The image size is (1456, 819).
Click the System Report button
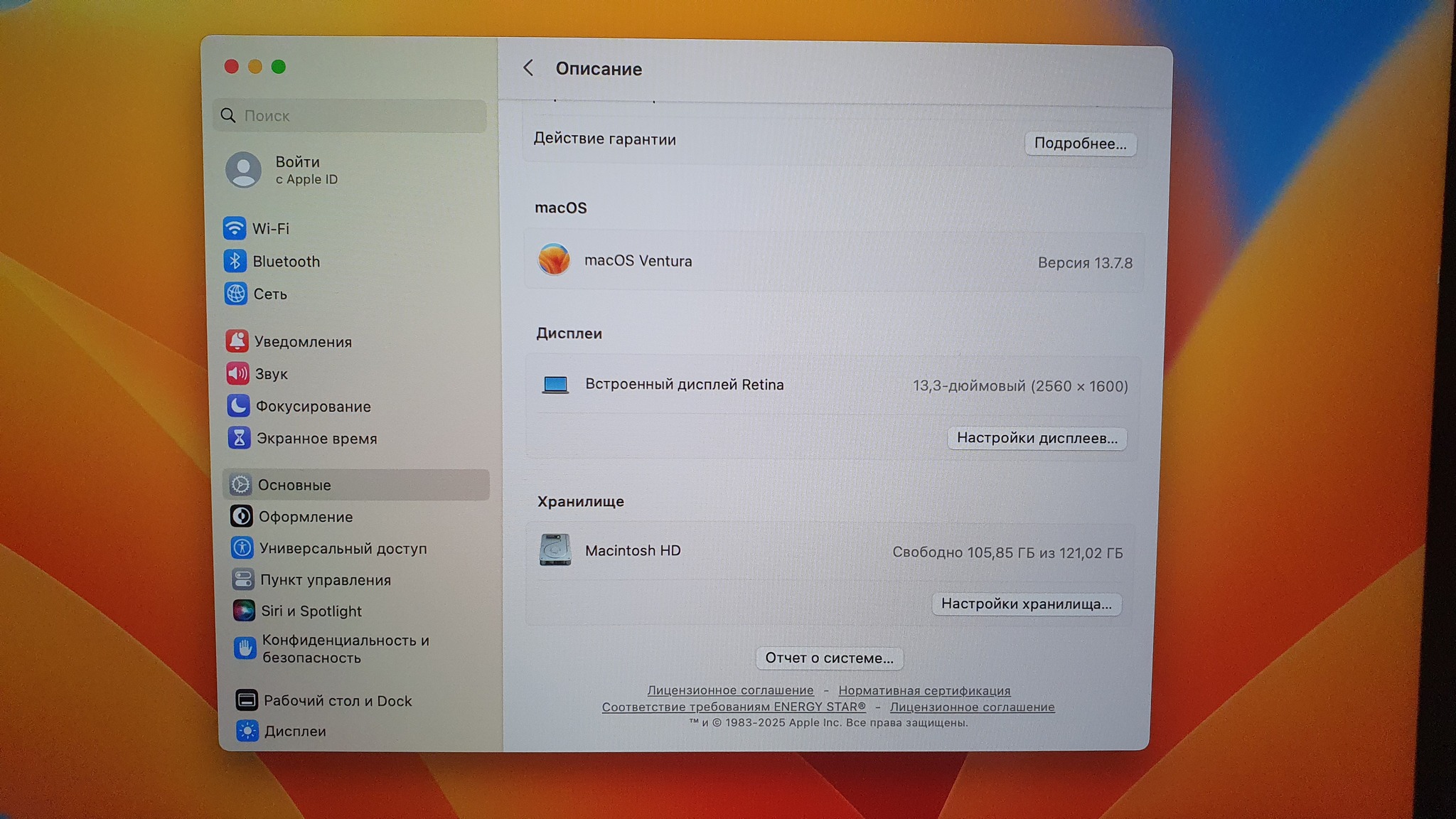tap(829, 658)
